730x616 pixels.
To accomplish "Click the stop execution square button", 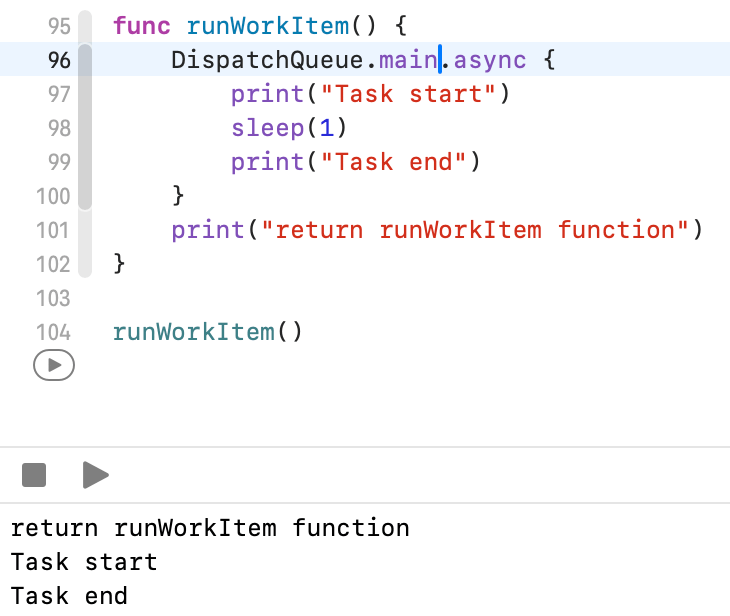I will [34, 475].
